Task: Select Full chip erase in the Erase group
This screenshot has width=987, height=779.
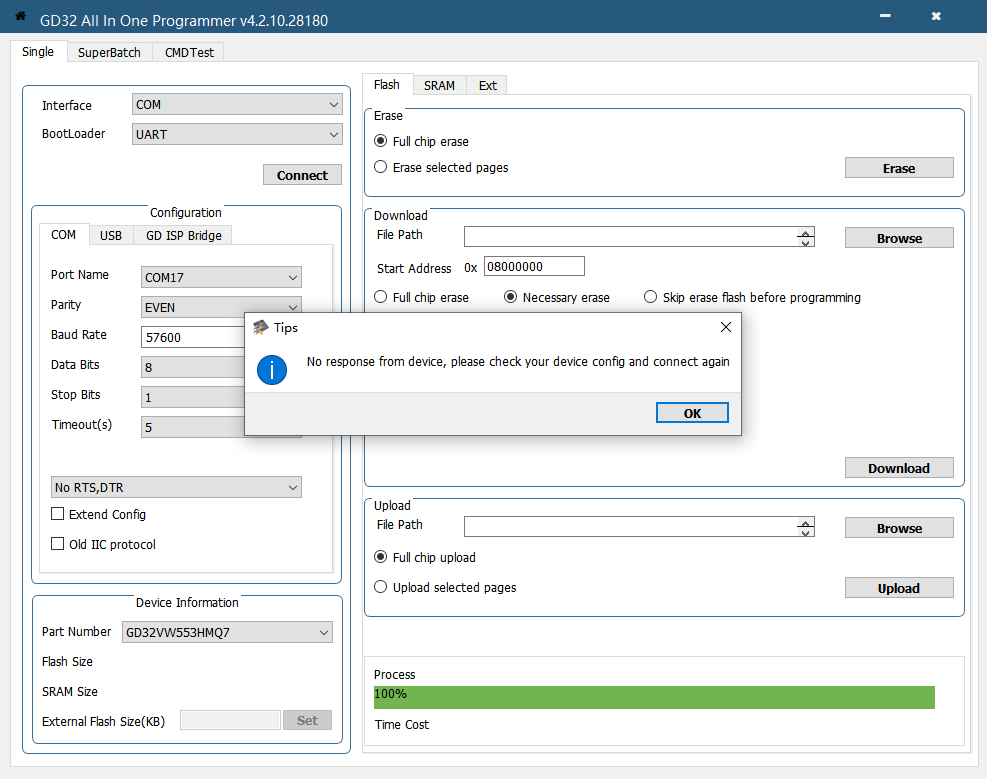Action: 380,141
